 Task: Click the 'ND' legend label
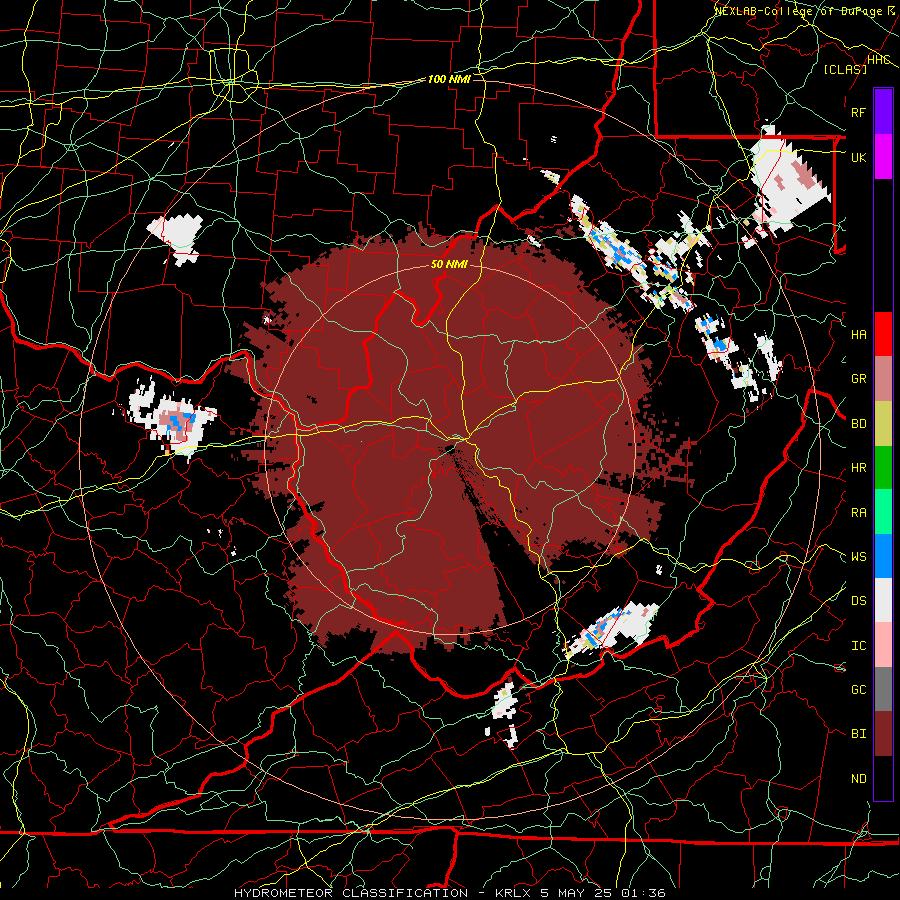[858, 779]
